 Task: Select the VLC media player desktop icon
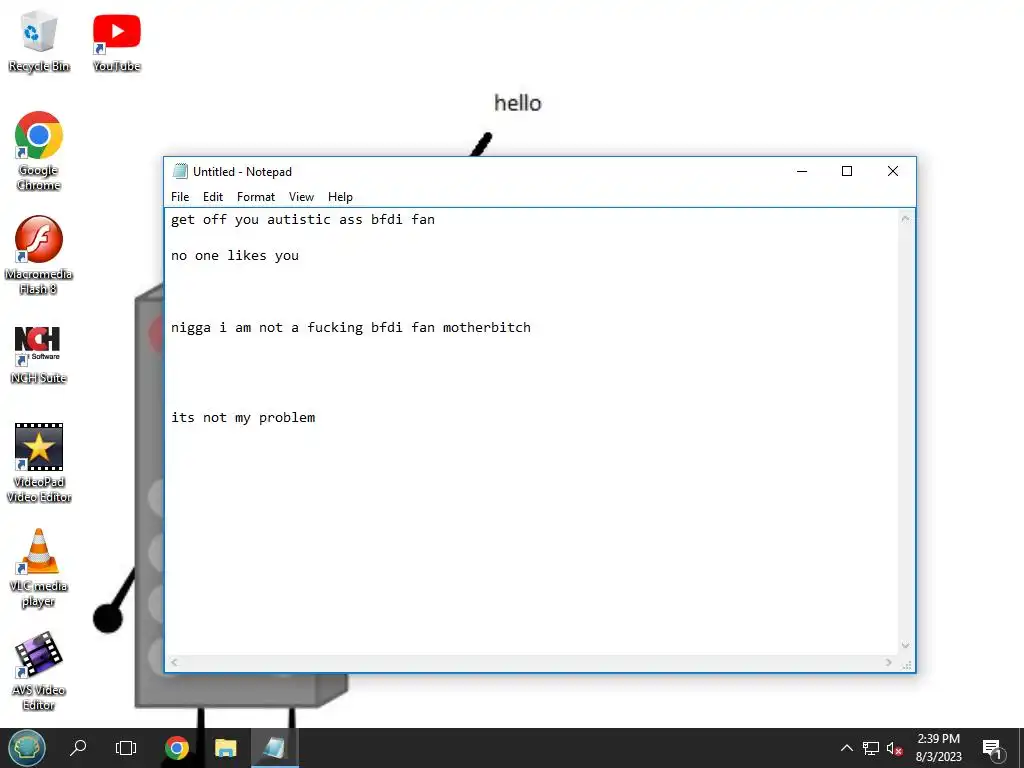point(39,567)
